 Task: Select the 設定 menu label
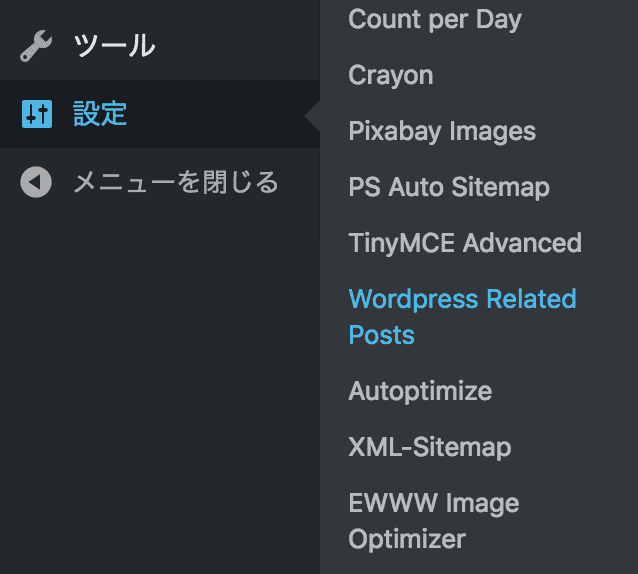pos(100,114)
